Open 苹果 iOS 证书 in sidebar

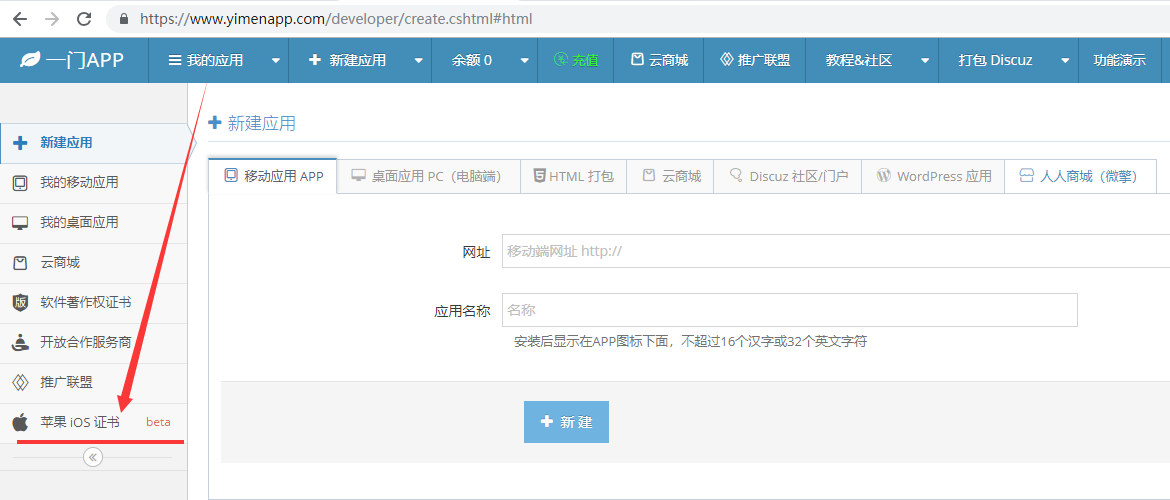(93, 422)
